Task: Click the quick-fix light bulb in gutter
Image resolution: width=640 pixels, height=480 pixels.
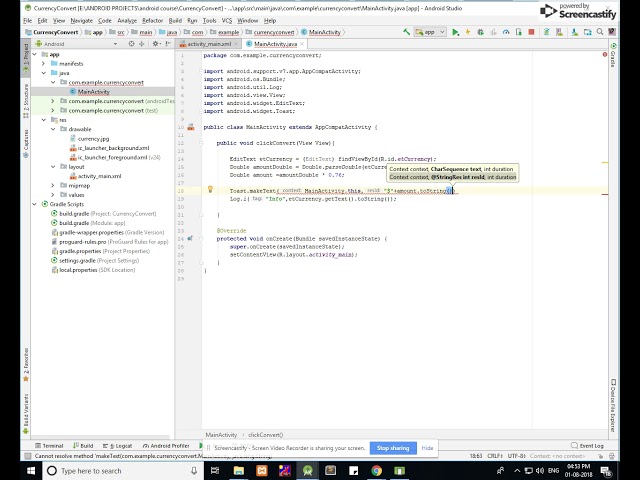Action: 210,189
